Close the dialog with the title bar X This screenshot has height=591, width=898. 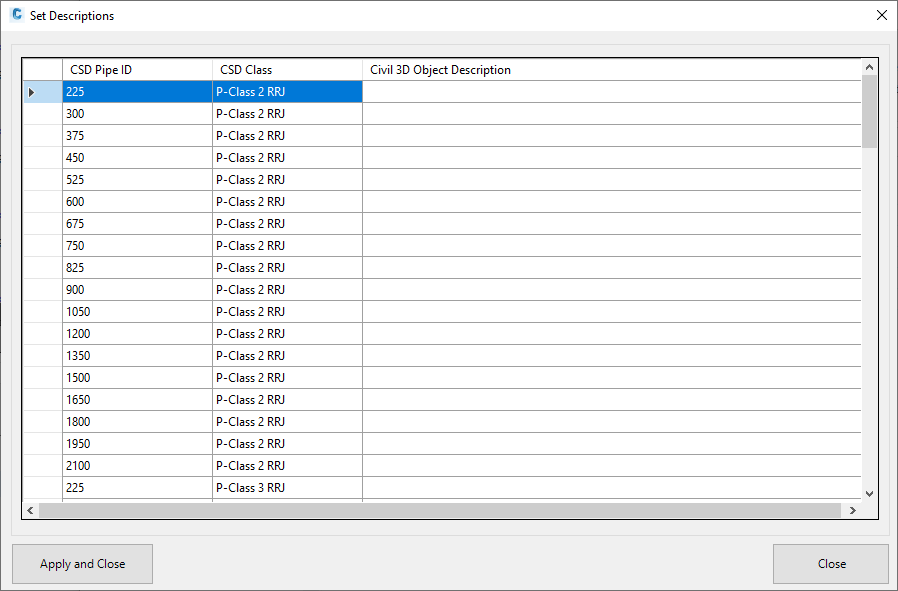coord(881,15)
